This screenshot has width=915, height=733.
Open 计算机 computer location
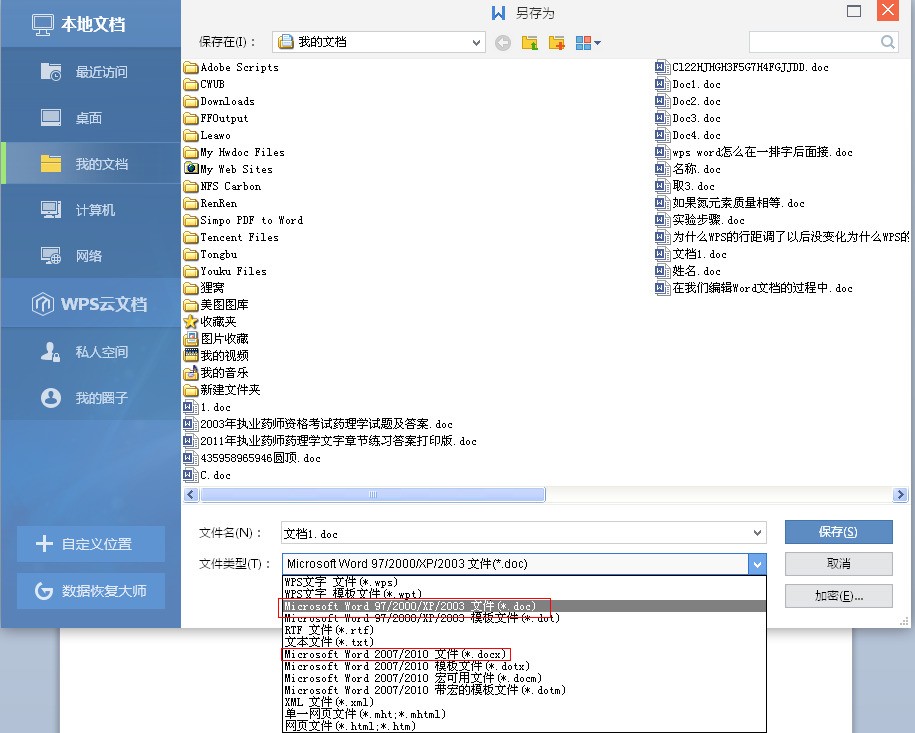point(90,210)
